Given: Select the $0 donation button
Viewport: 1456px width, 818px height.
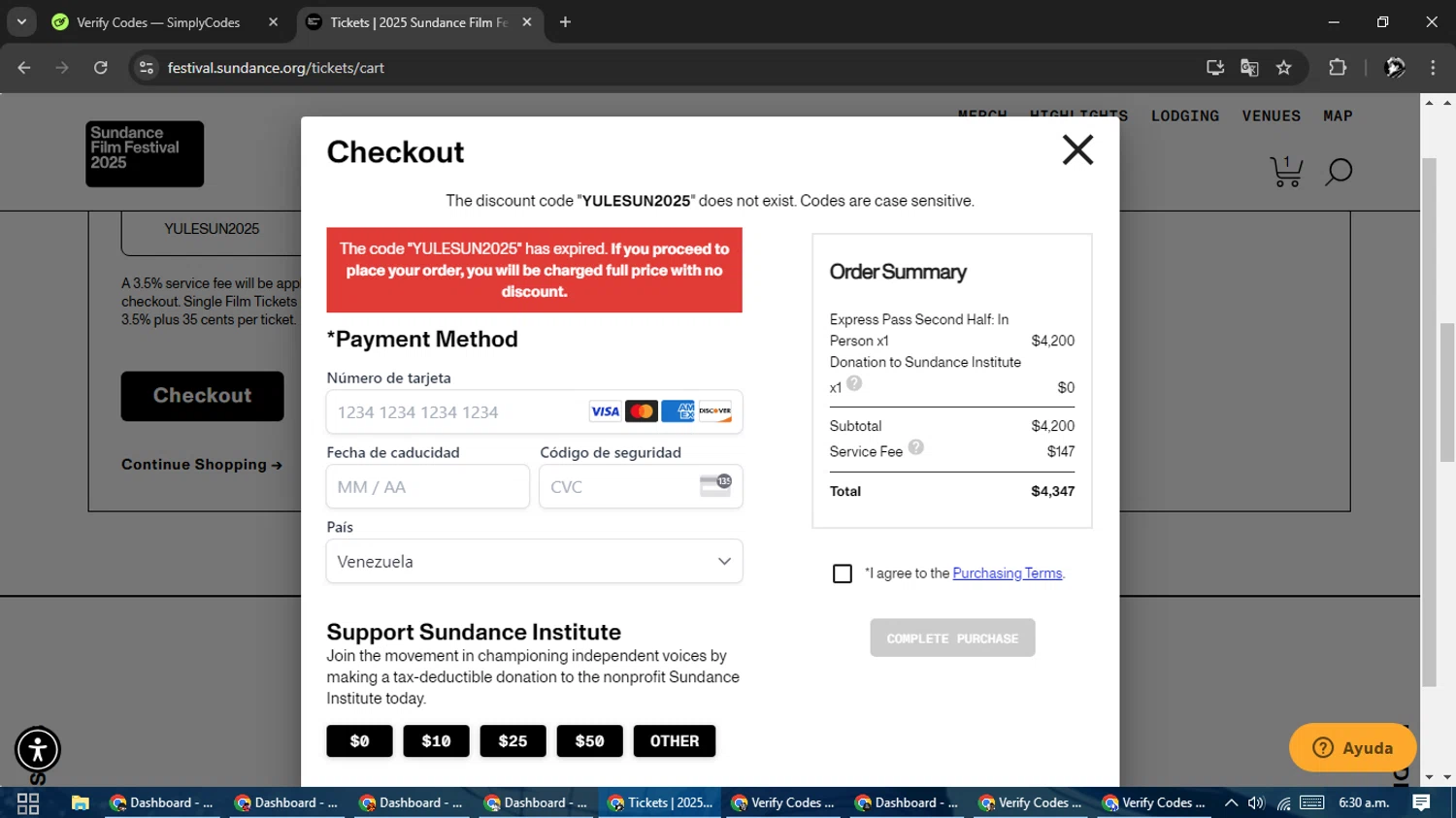Looking at the screenshot, I should 359,741.
